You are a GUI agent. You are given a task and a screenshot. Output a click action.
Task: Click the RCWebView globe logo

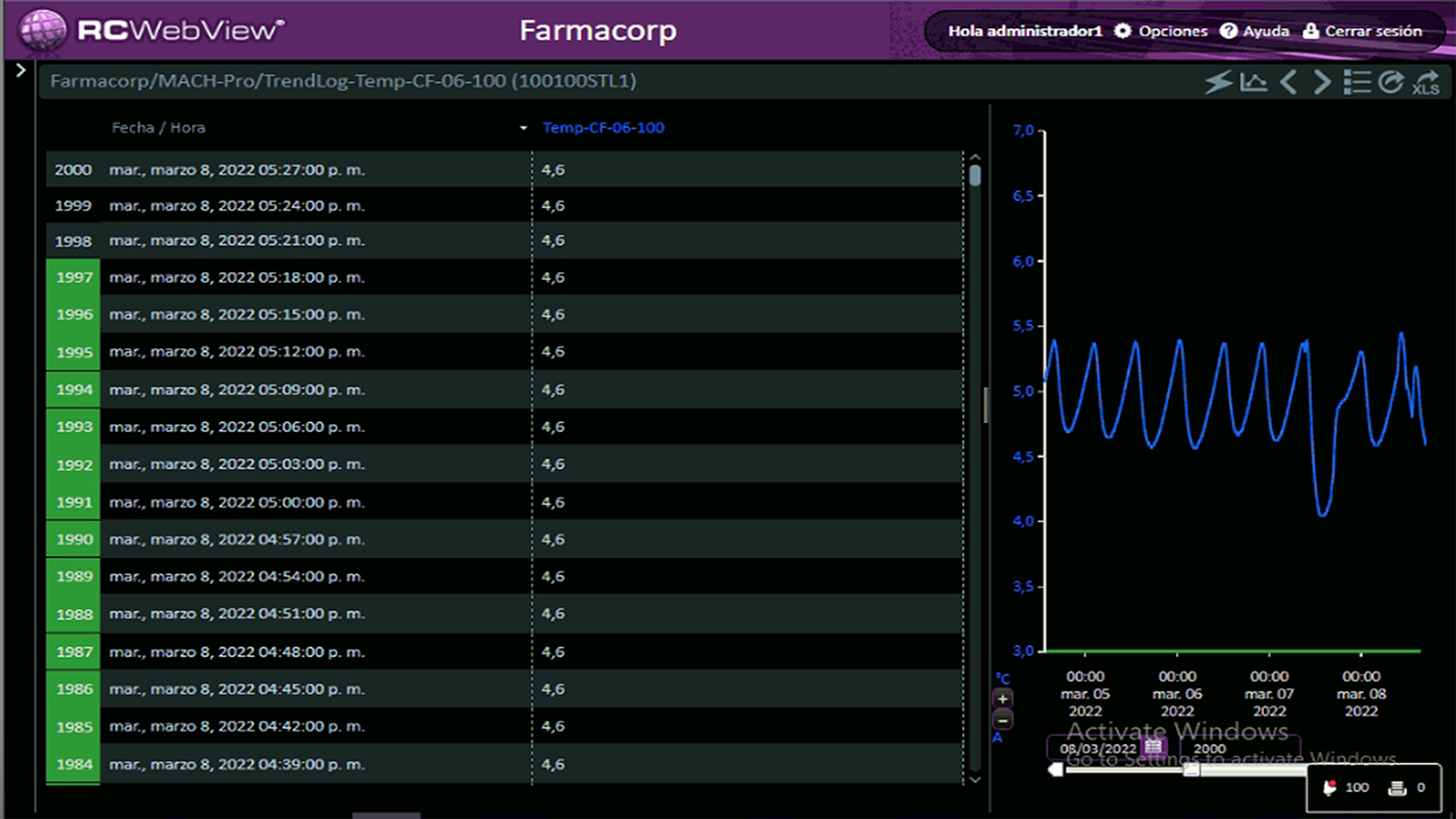43,30
